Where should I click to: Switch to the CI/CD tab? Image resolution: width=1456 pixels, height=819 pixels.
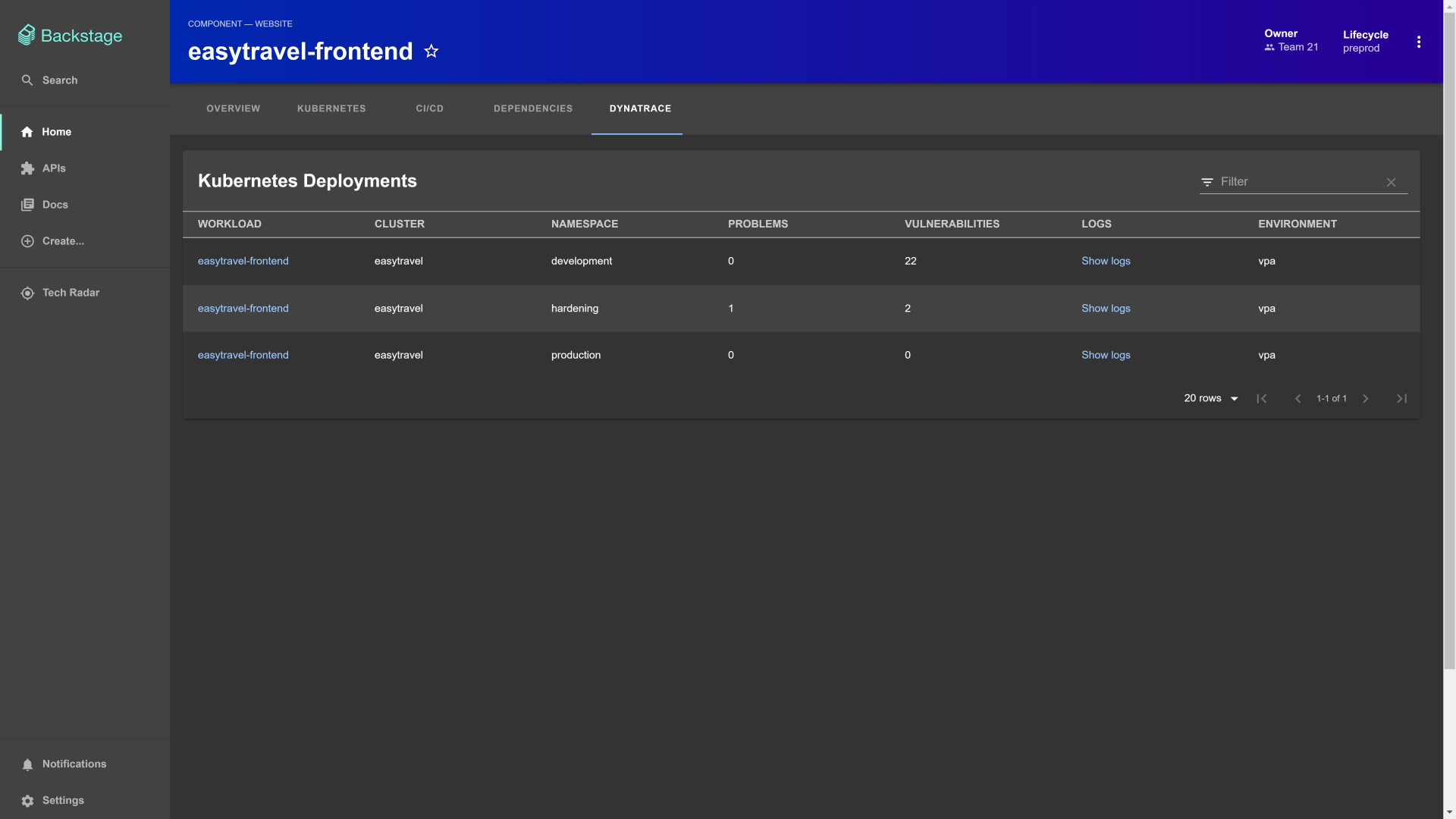coord(429,109)
